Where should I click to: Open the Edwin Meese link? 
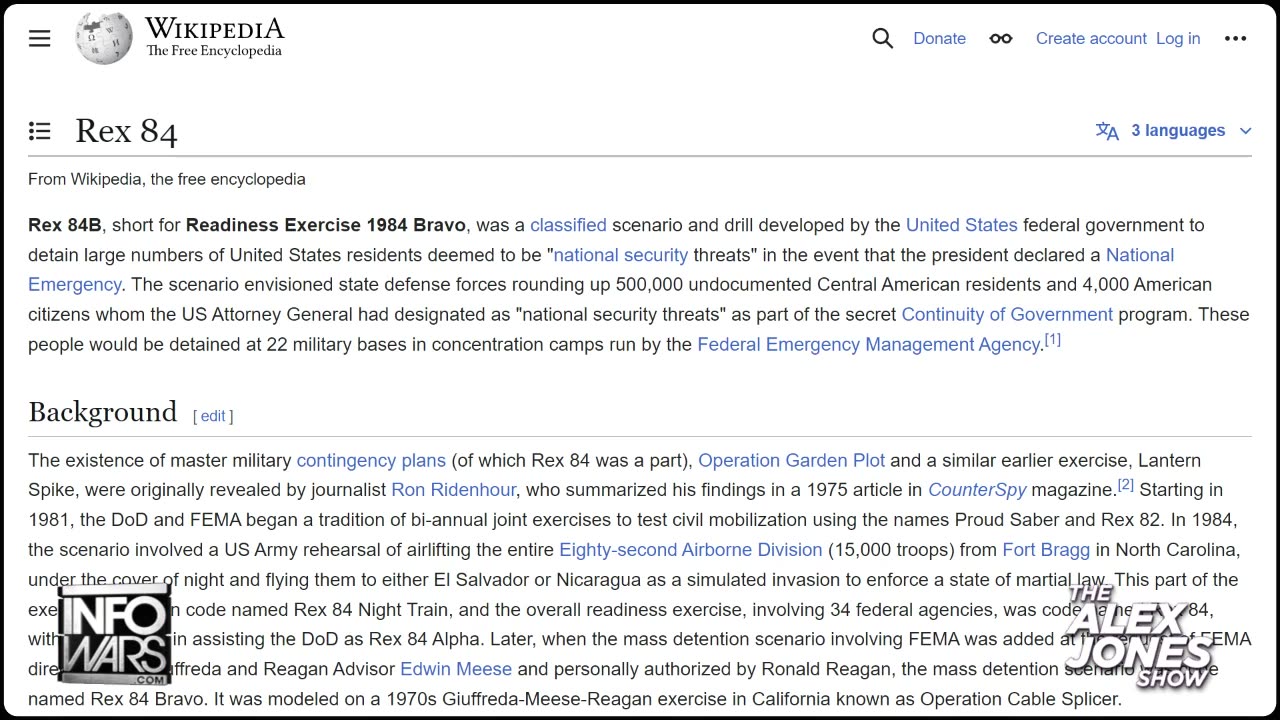456,669
